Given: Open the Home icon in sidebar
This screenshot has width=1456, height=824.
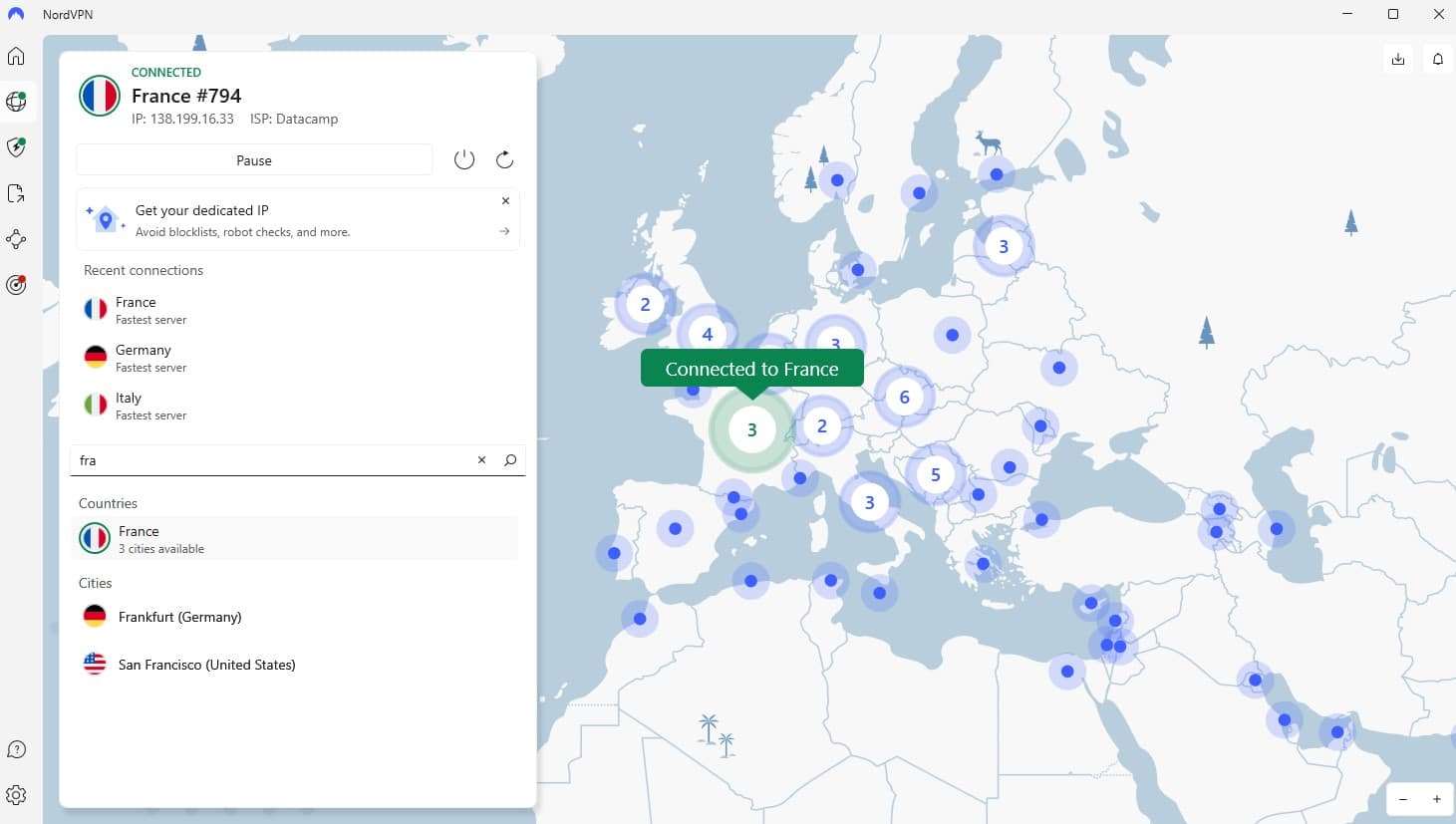Looking at the screenshot, I should tap(16, 56).
